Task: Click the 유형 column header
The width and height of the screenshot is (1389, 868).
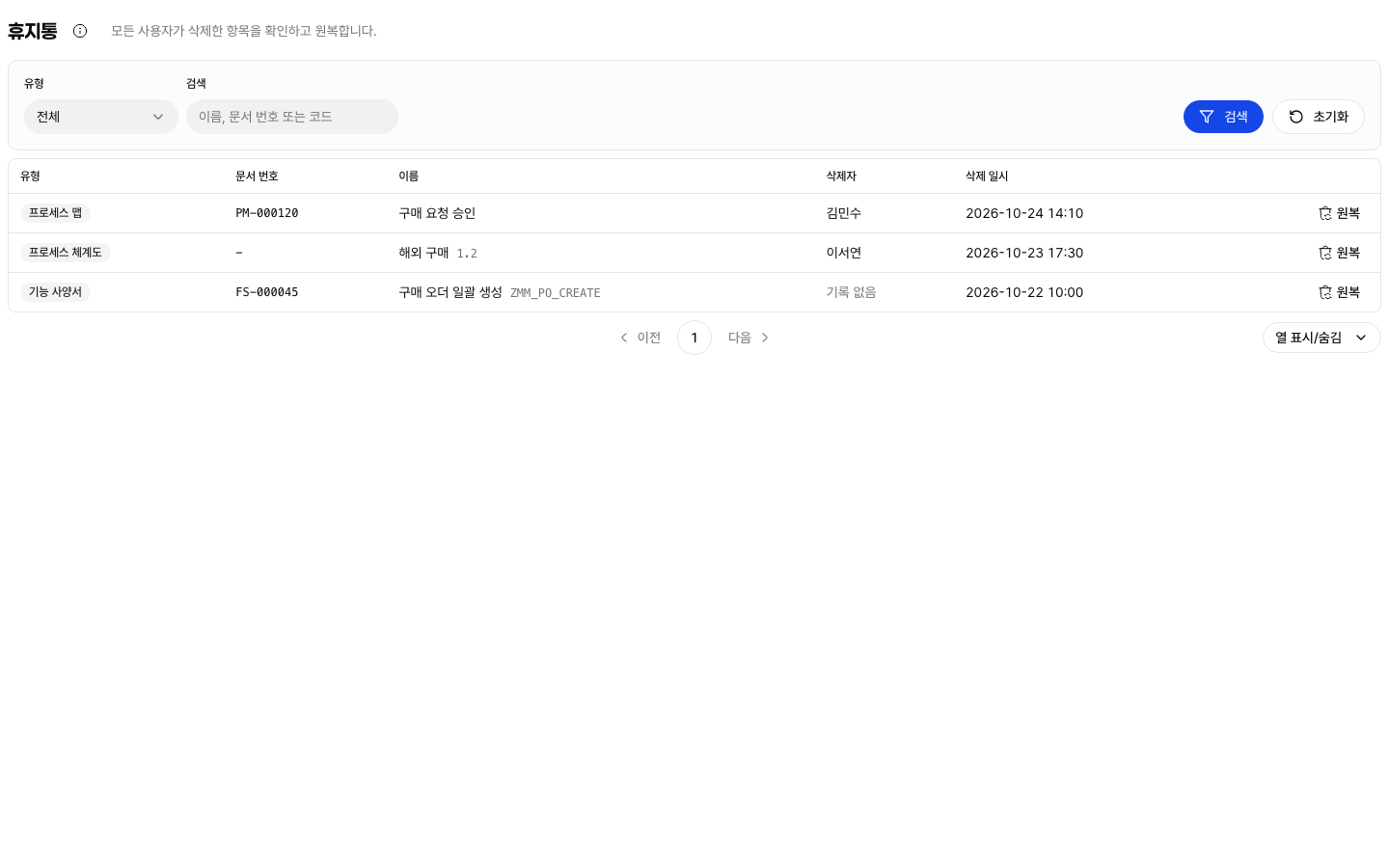Action: tap(30, 176)
